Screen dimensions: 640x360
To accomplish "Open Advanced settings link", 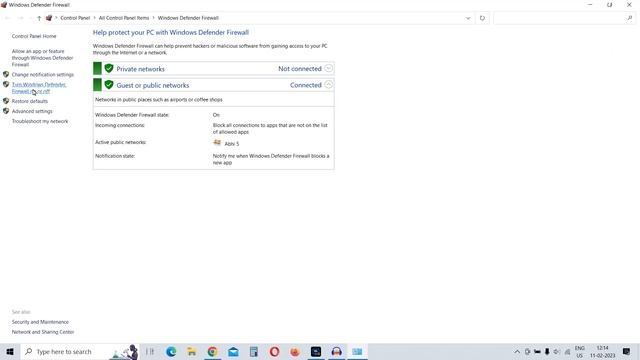I will [32, 111].
